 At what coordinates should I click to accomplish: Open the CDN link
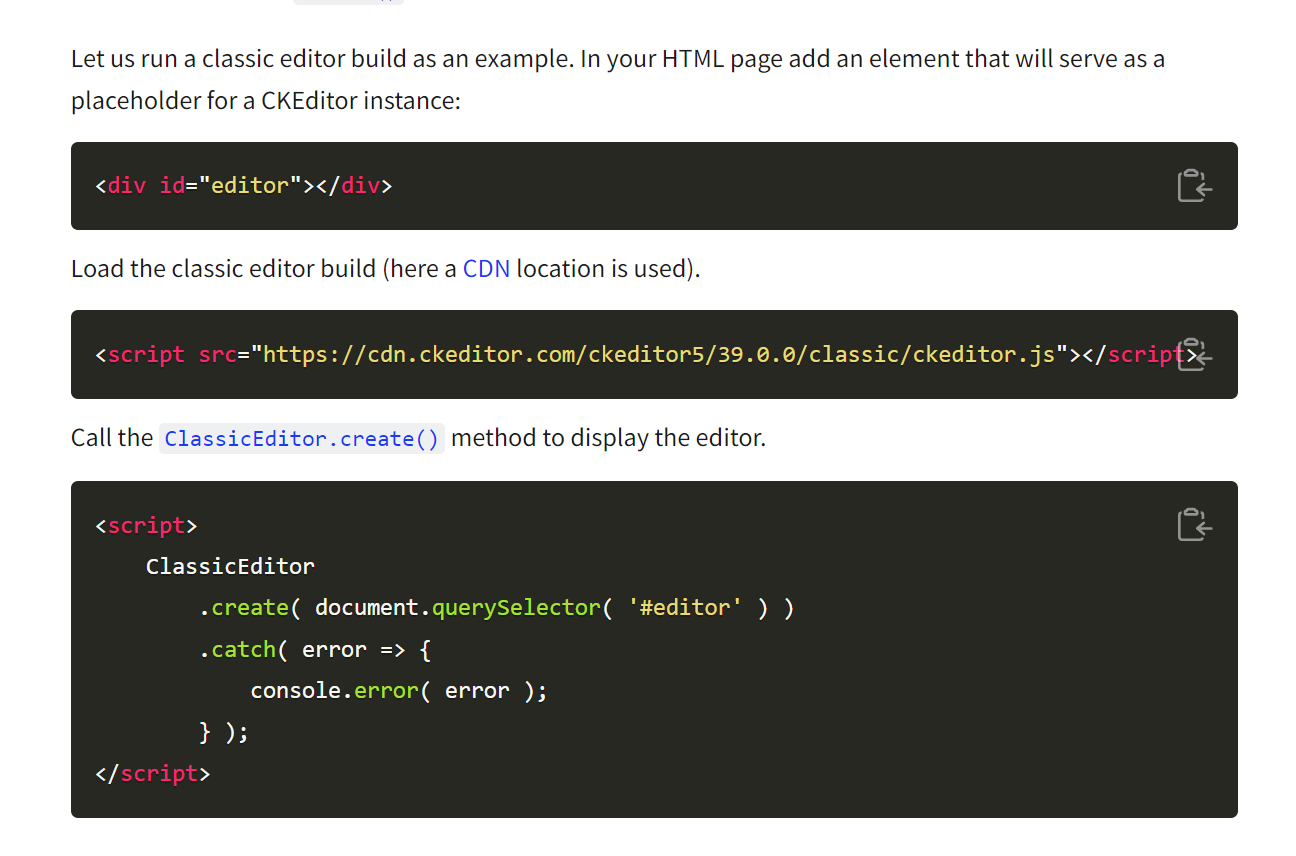[x=486, y=269]
